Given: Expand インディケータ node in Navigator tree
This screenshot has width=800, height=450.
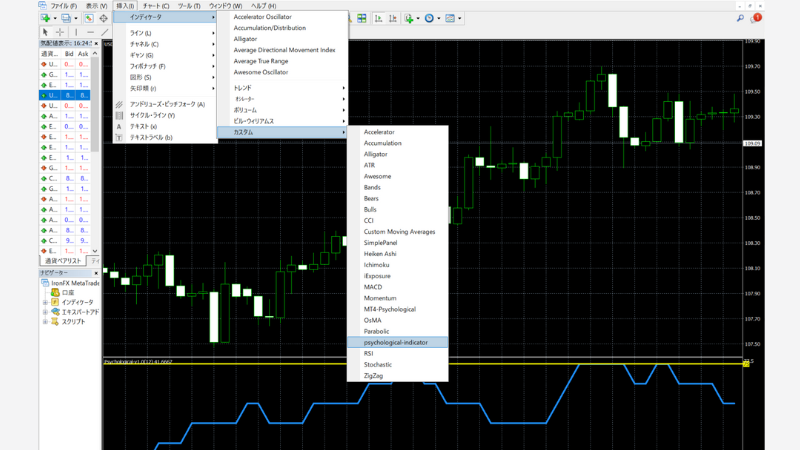Looking at the screenshot, I should (x=45, y=302).
